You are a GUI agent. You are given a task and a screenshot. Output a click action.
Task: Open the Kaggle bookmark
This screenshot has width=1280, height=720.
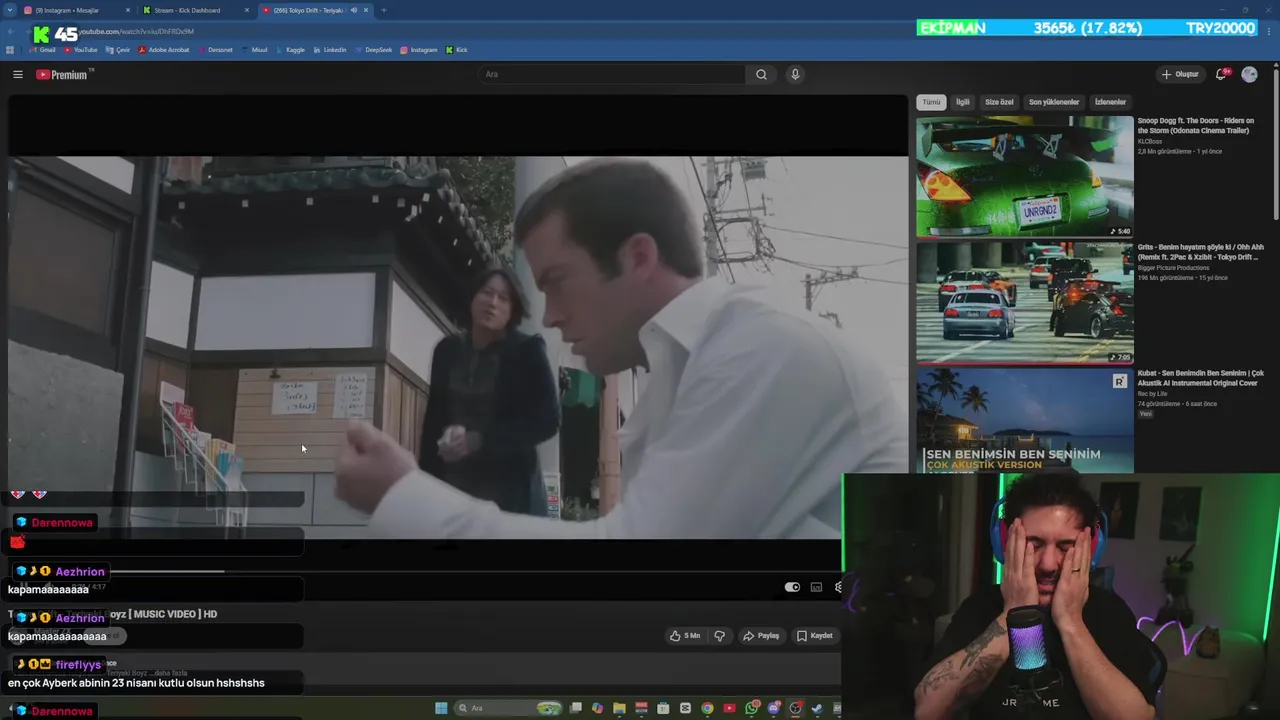tap(290, 50)
